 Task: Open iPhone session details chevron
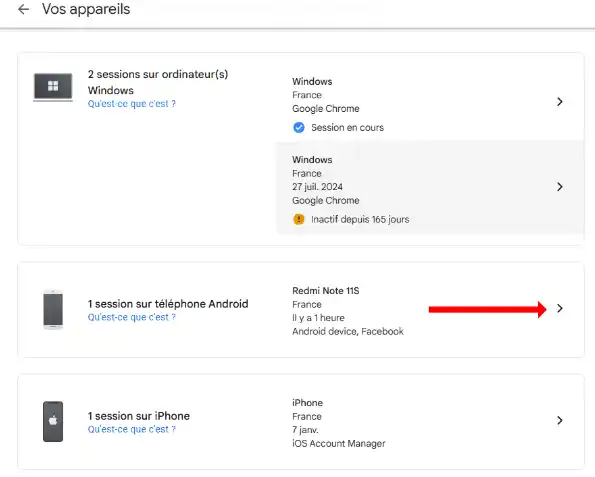point(560,420)
